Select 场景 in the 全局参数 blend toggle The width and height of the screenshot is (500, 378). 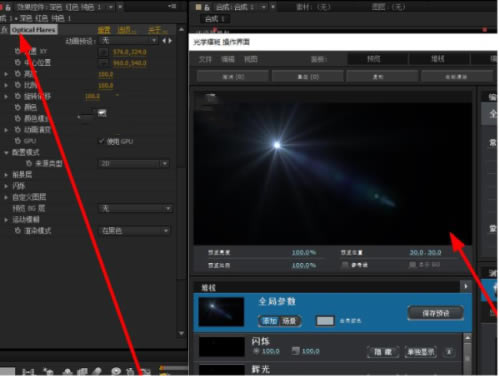point(289,321)
